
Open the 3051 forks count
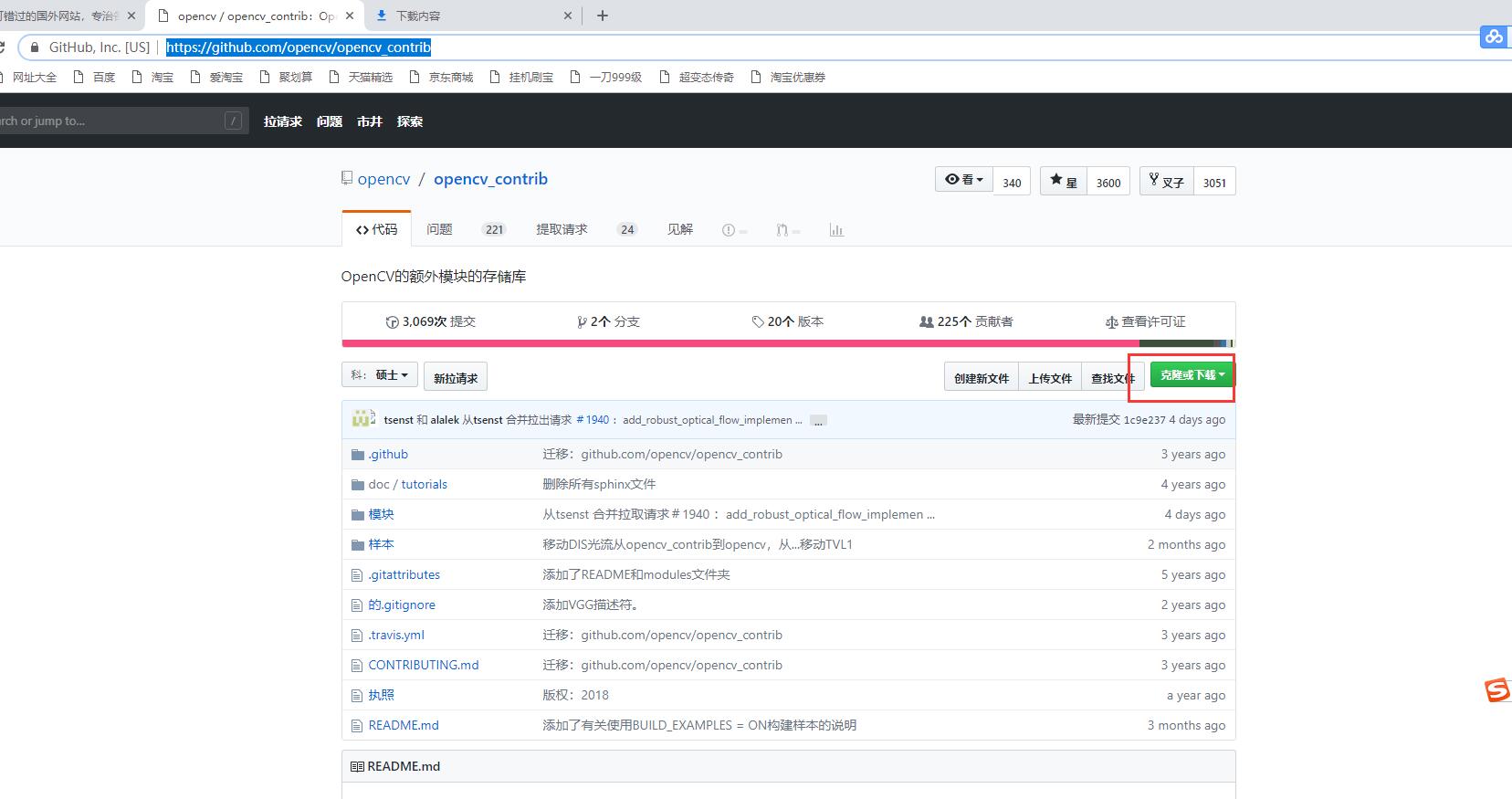1214,182
